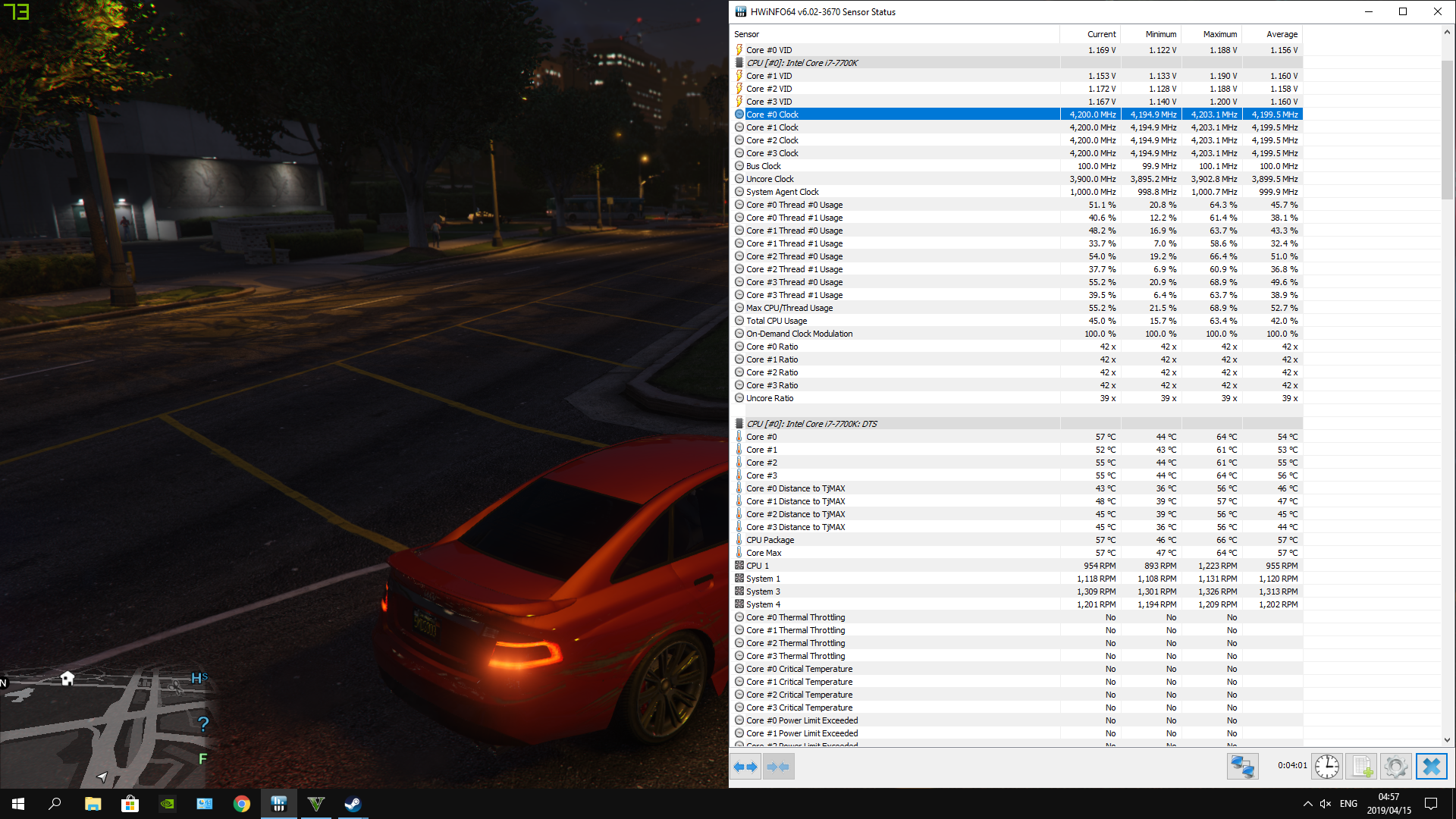
Task: Click the HWiNFO64 title bar icon
Action: point(740,11)
